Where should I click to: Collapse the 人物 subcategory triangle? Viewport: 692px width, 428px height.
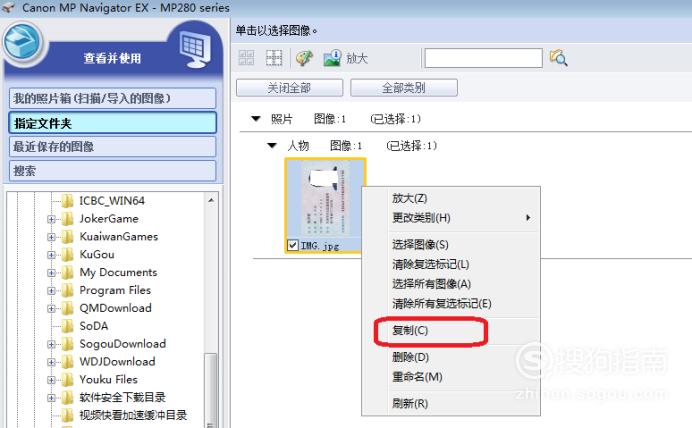pos(272,145)
